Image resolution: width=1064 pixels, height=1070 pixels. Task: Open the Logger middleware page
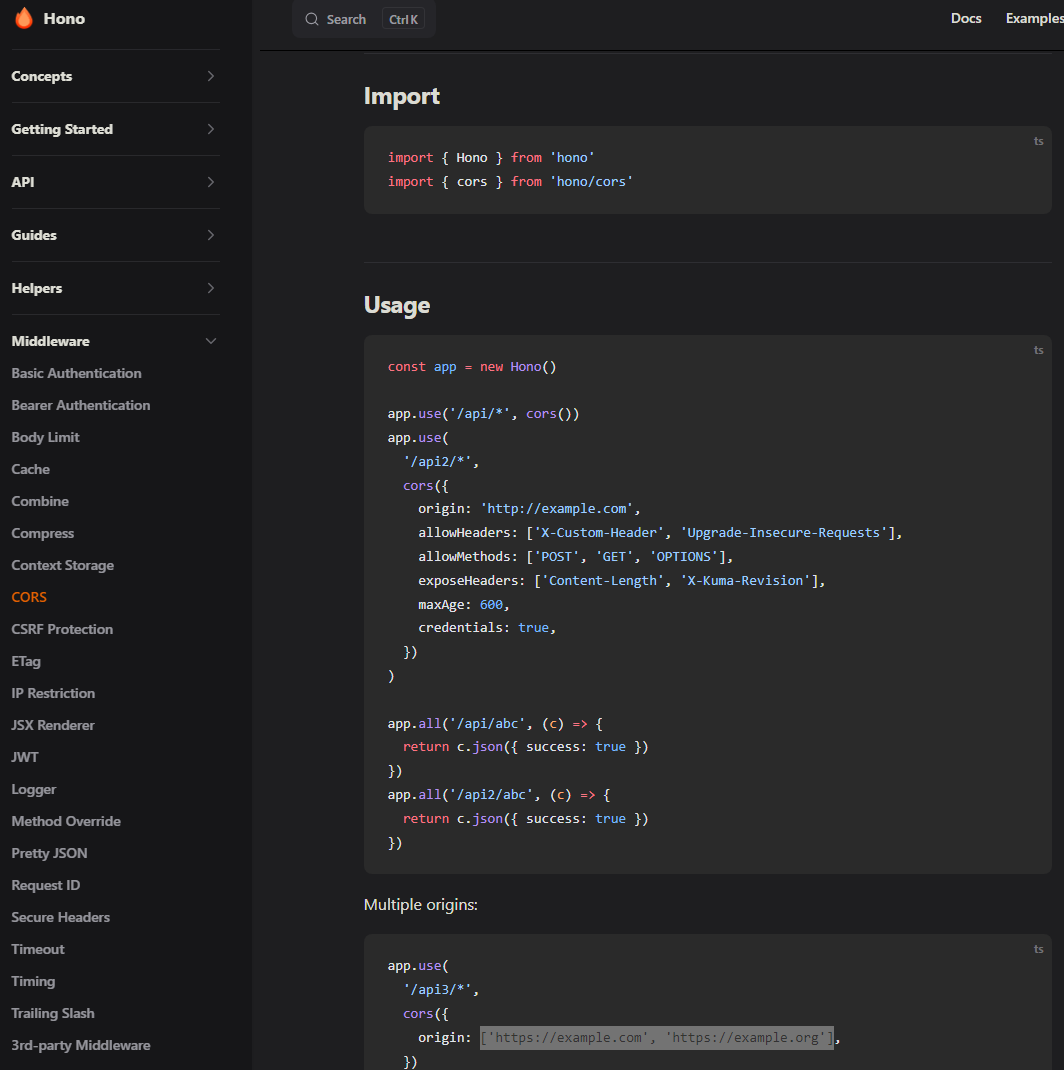(33, 789)
